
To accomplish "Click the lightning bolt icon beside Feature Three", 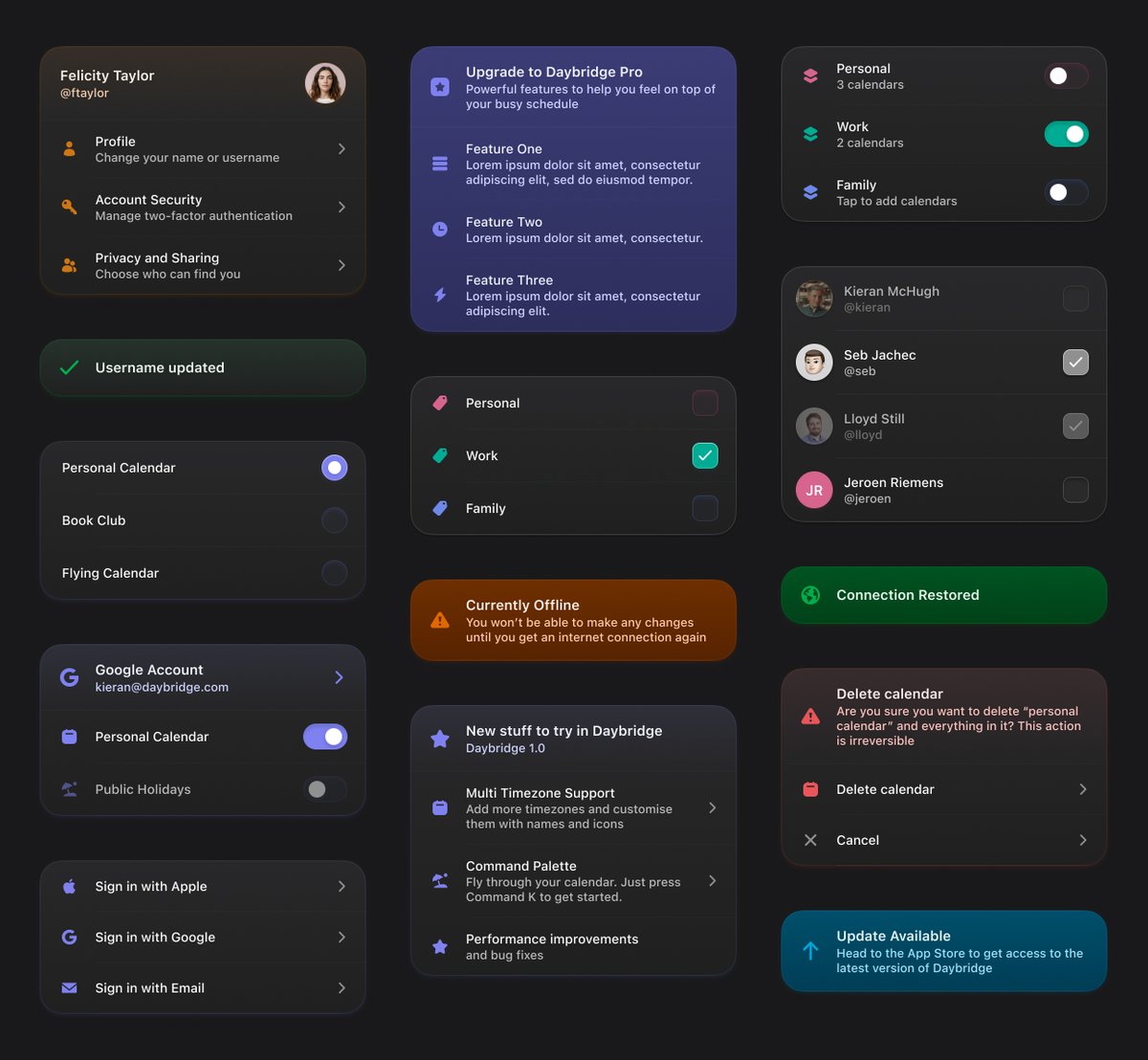I will 440,295.
